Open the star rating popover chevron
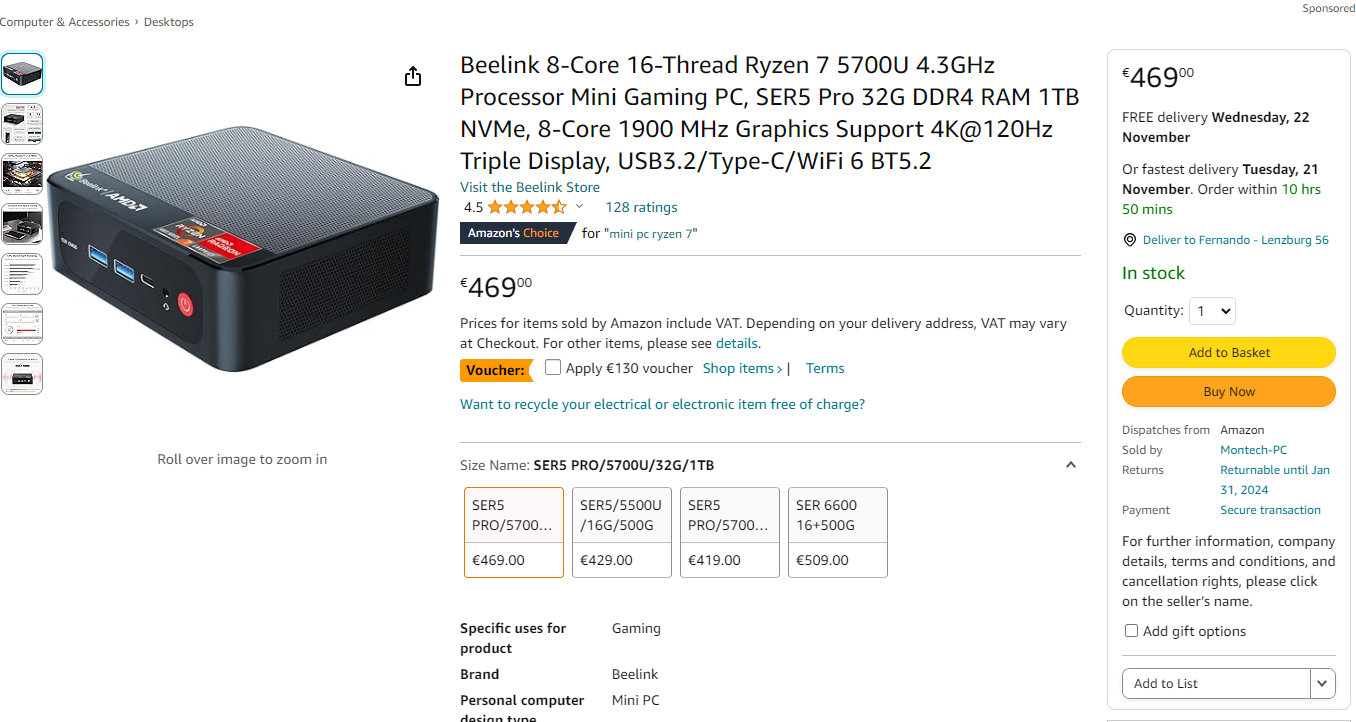 pos(579,207)
